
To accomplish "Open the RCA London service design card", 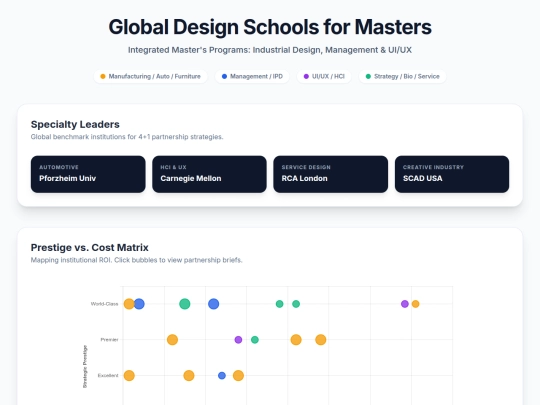I will point(331,174).
